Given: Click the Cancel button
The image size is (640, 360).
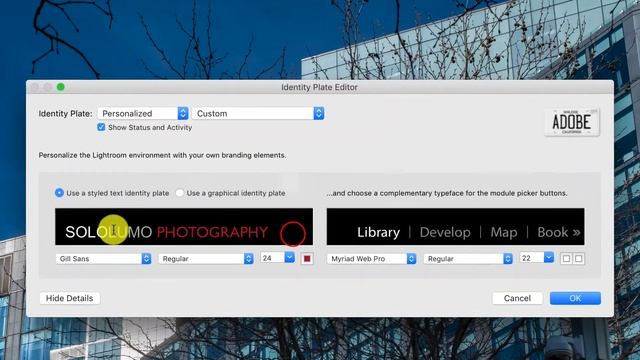Looking at the screenshot, I should 517,298.
